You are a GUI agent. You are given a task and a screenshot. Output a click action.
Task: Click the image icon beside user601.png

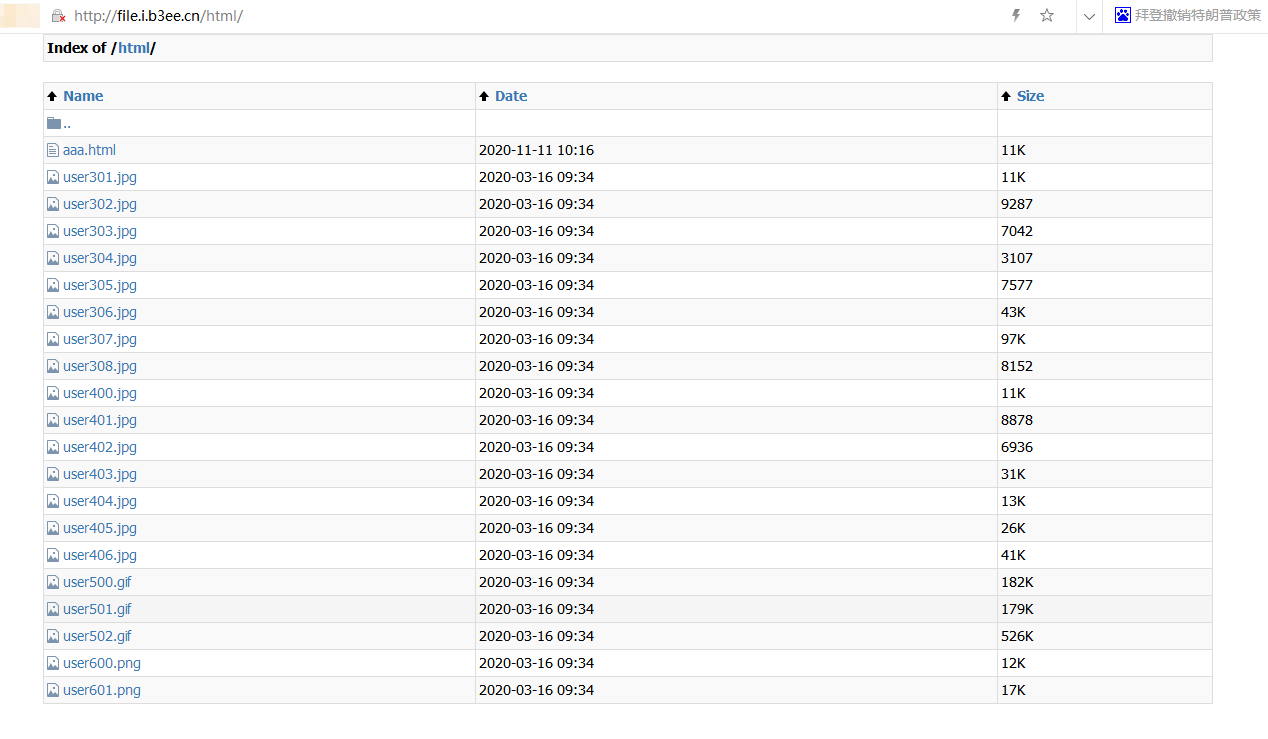click(53, 690)
